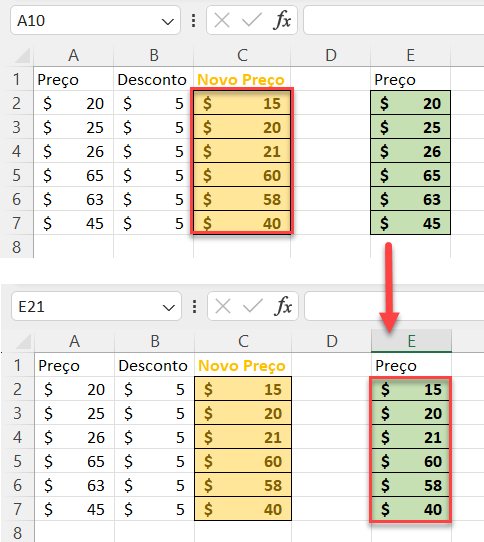This screenshot has height=542, width=484.
Task: Click the Cancel X icon in lower formula bar
Action: click(223, 306)
